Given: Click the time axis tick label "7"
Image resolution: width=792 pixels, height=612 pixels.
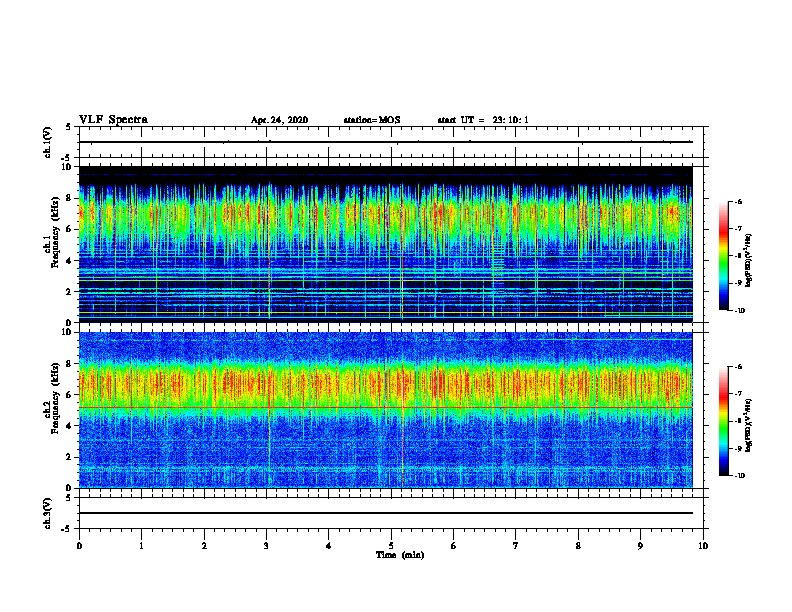Looking at the screenshot, I should pos(516,546).
